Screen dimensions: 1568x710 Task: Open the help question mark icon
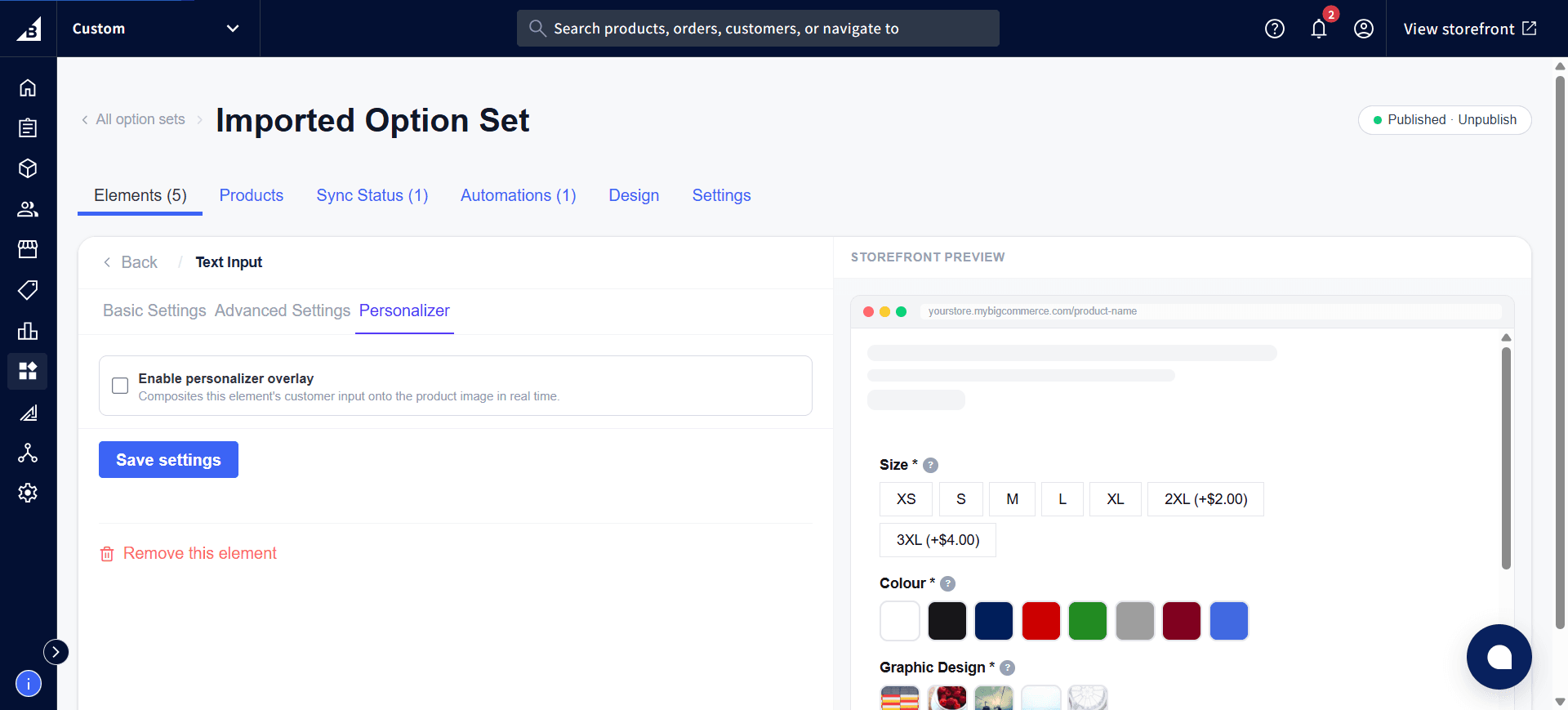(x=1275, y=29)
